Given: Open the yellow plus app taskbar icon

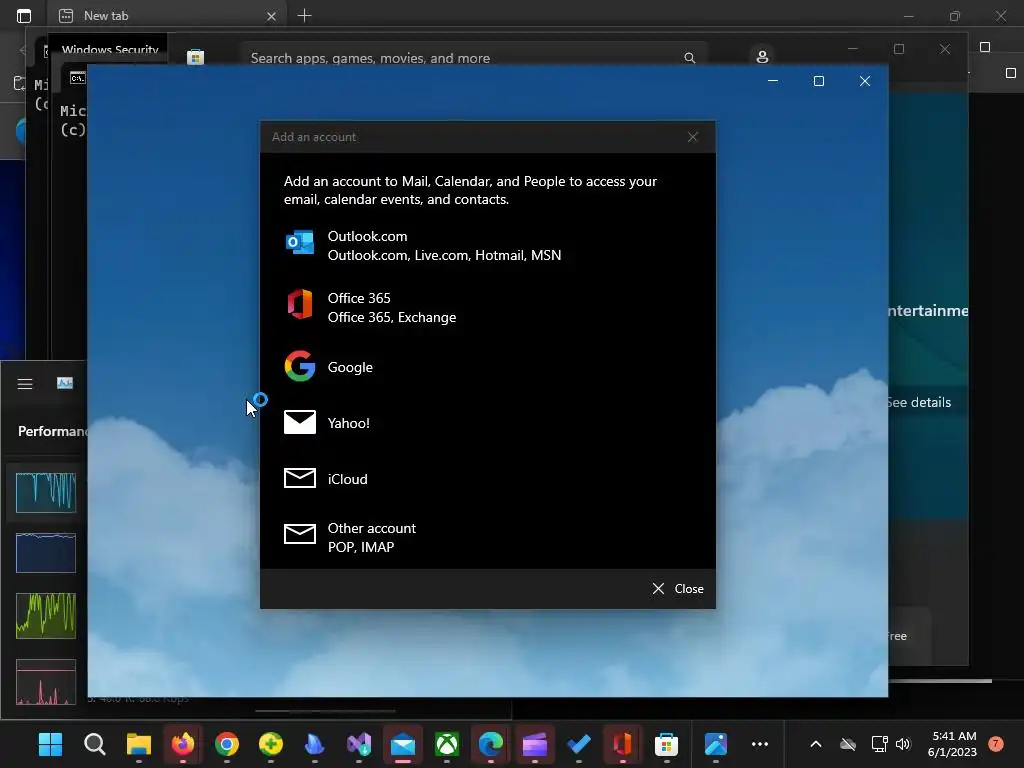Looking at the screenshot, I should click(x=270, y=744).
